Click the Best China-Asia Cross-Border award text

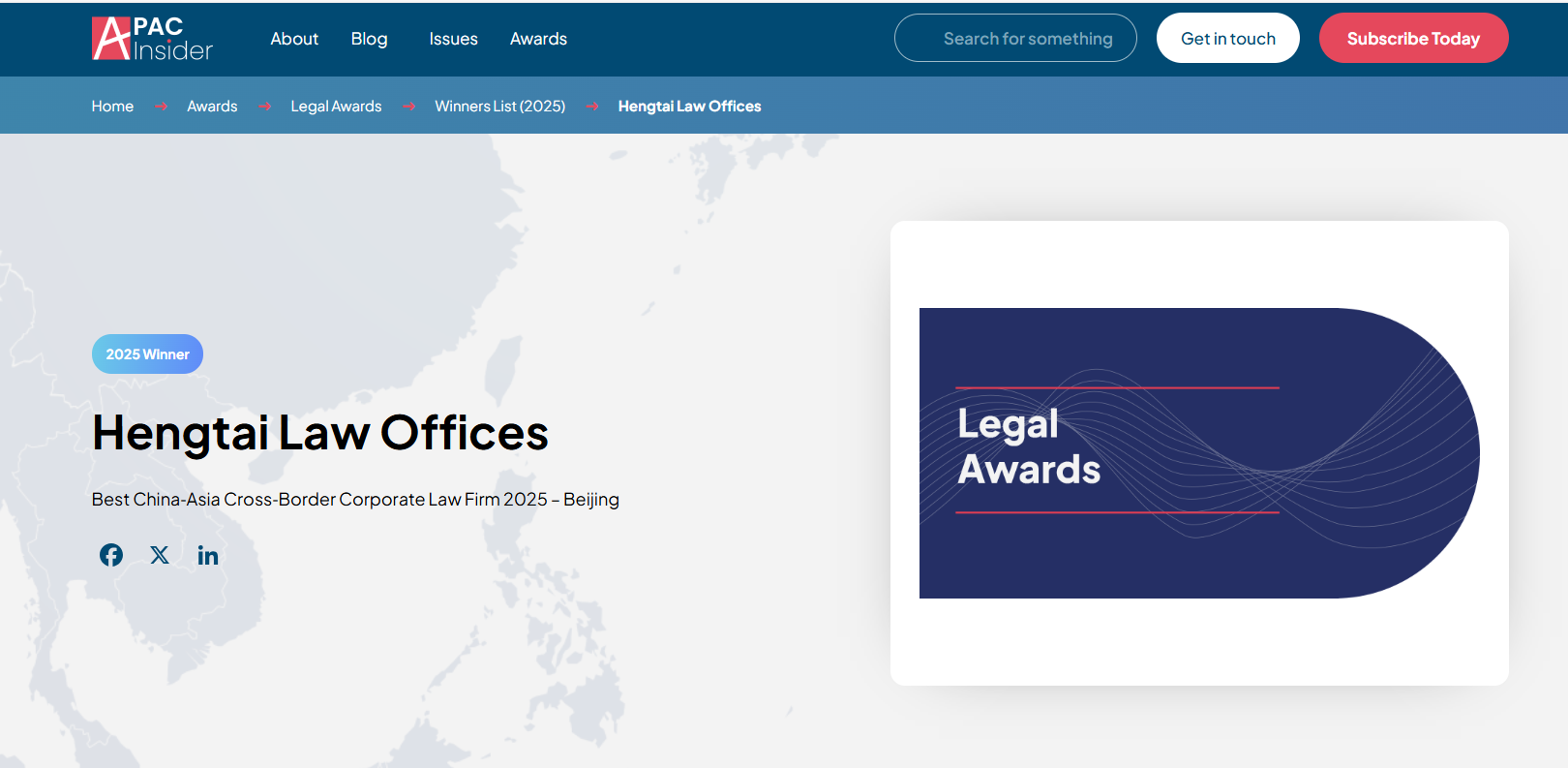[355, 500]
